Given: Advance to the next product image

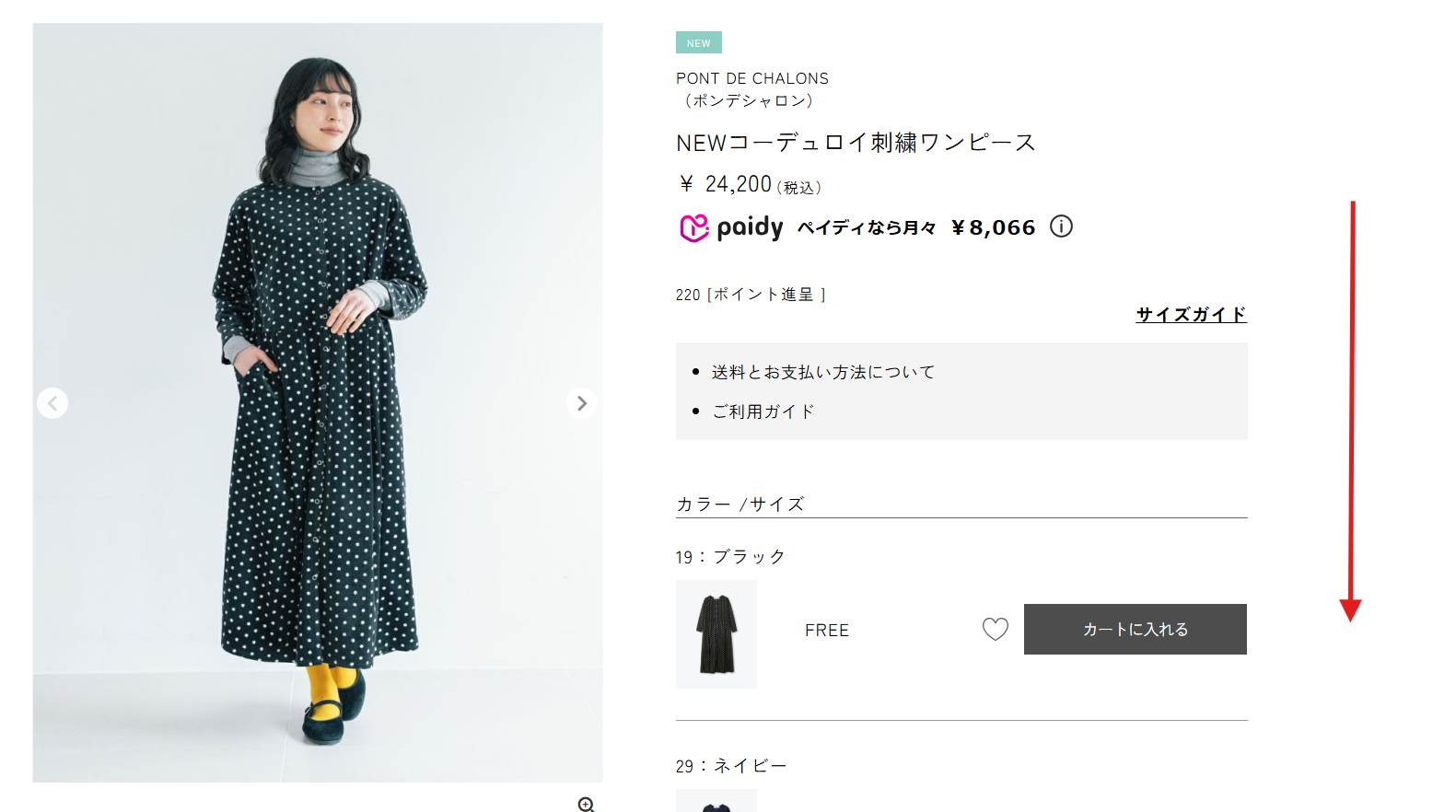Looking at the screenshot, I should click(x=581, y=403).
